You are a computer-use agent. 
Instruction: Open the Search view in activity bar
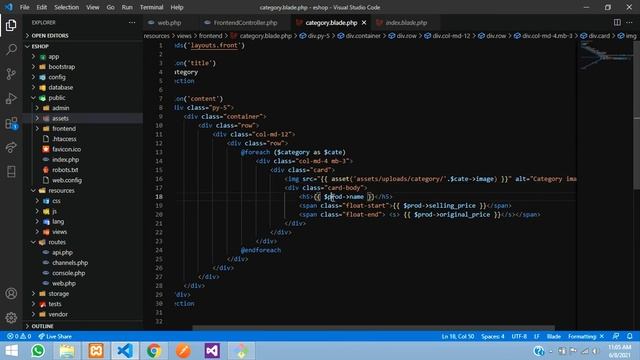(x=11, y=49)
